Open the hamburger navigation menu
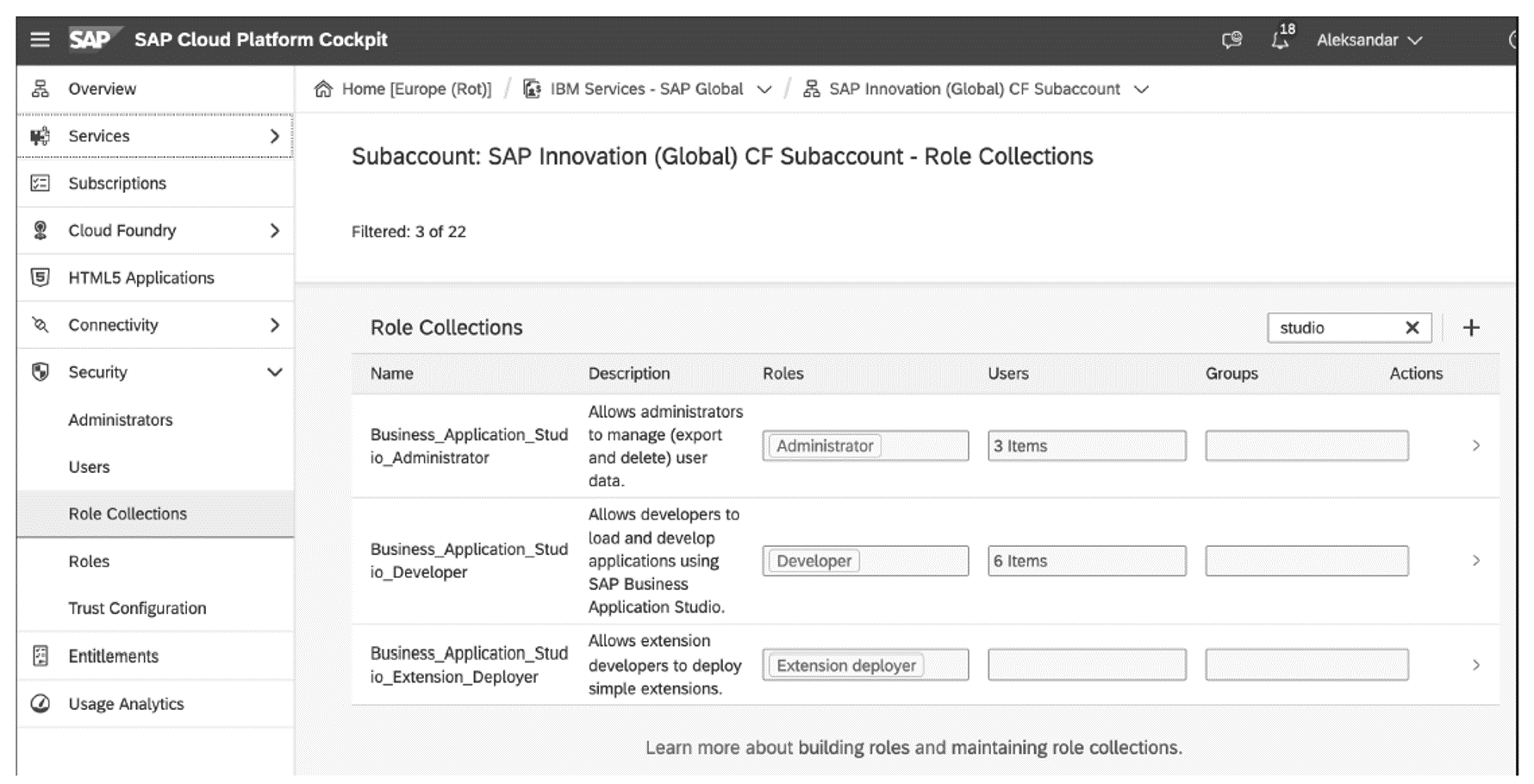 click(x=40, y=40)
